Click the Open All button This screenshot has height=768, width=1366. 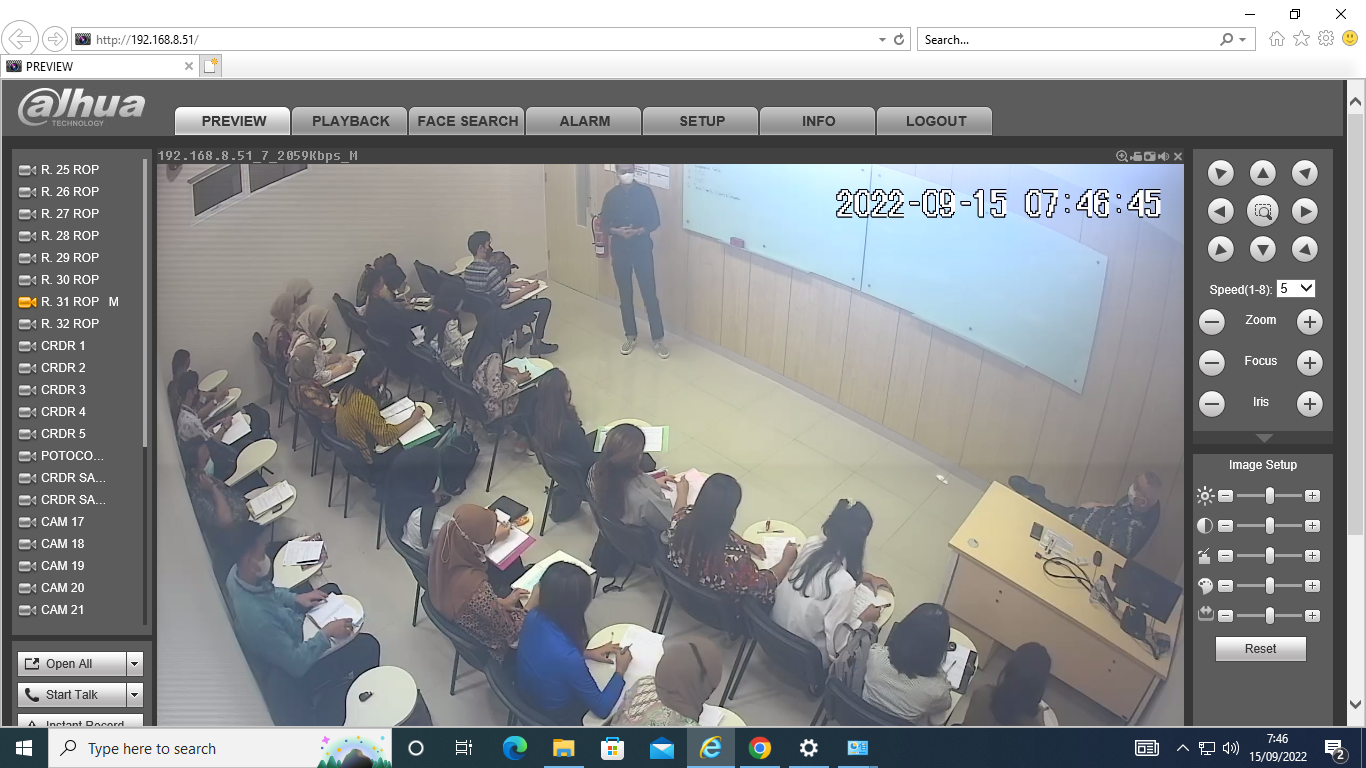tap(72, 664)
